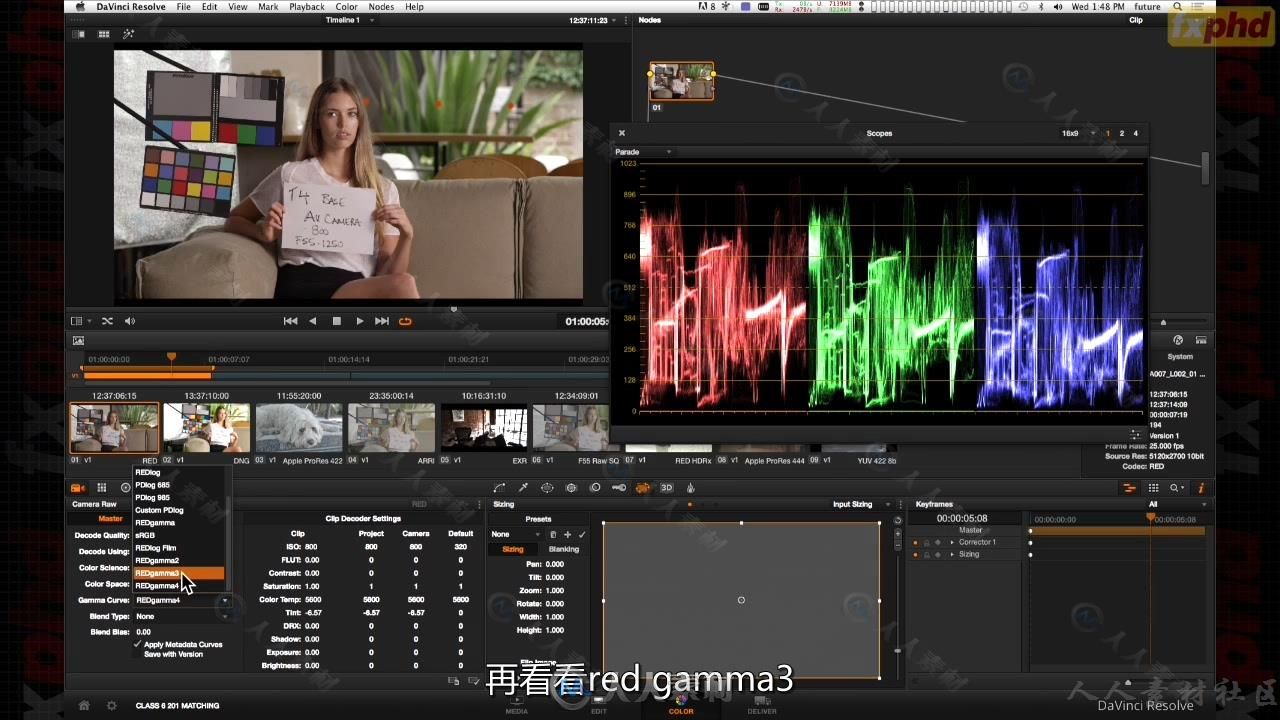This screenshot has height=720, width=1280.
Task: Select node 01 in node editor
Action: coord(682,82)
